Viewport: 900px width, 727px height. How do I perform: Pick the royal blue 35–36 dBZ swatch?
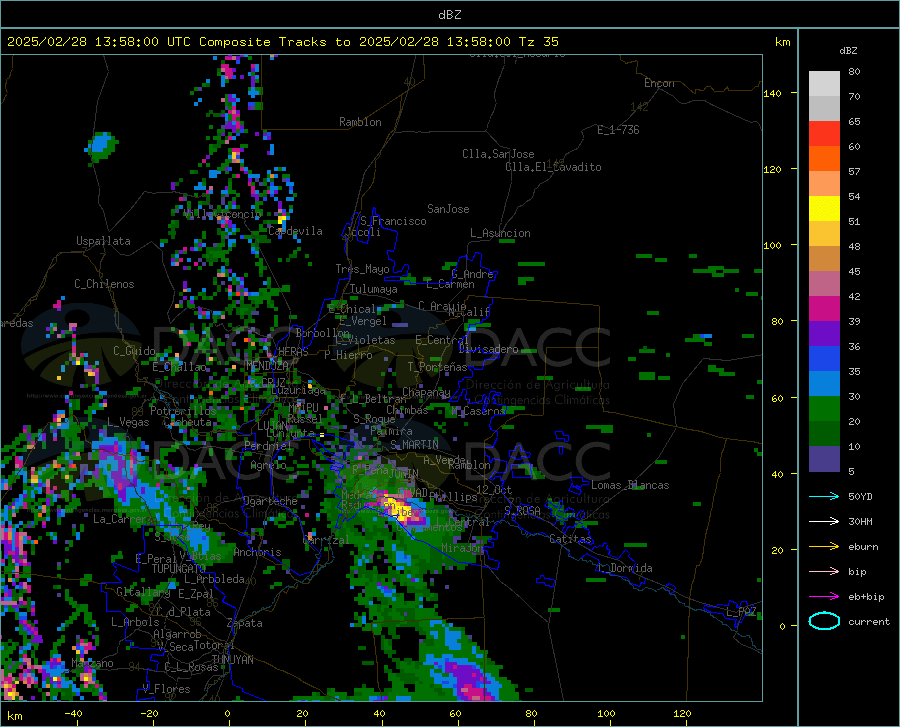824,359
